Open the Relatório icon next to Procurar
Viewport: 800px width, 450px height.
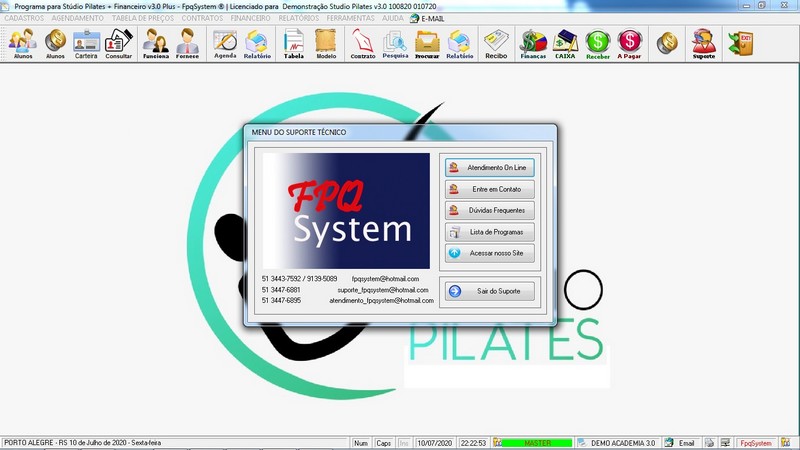pyautogui.click(x=460, y=44)
